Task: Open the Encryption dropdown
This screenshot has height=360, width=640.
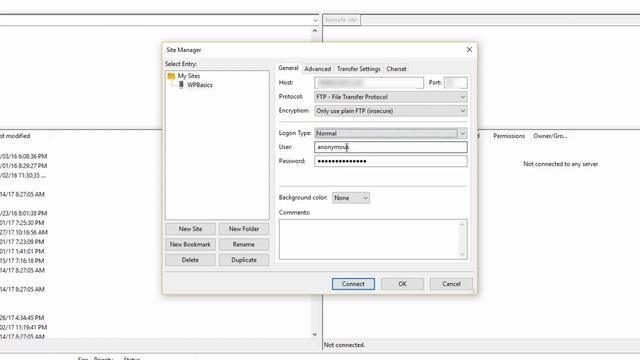Action: tap(391, 111)
